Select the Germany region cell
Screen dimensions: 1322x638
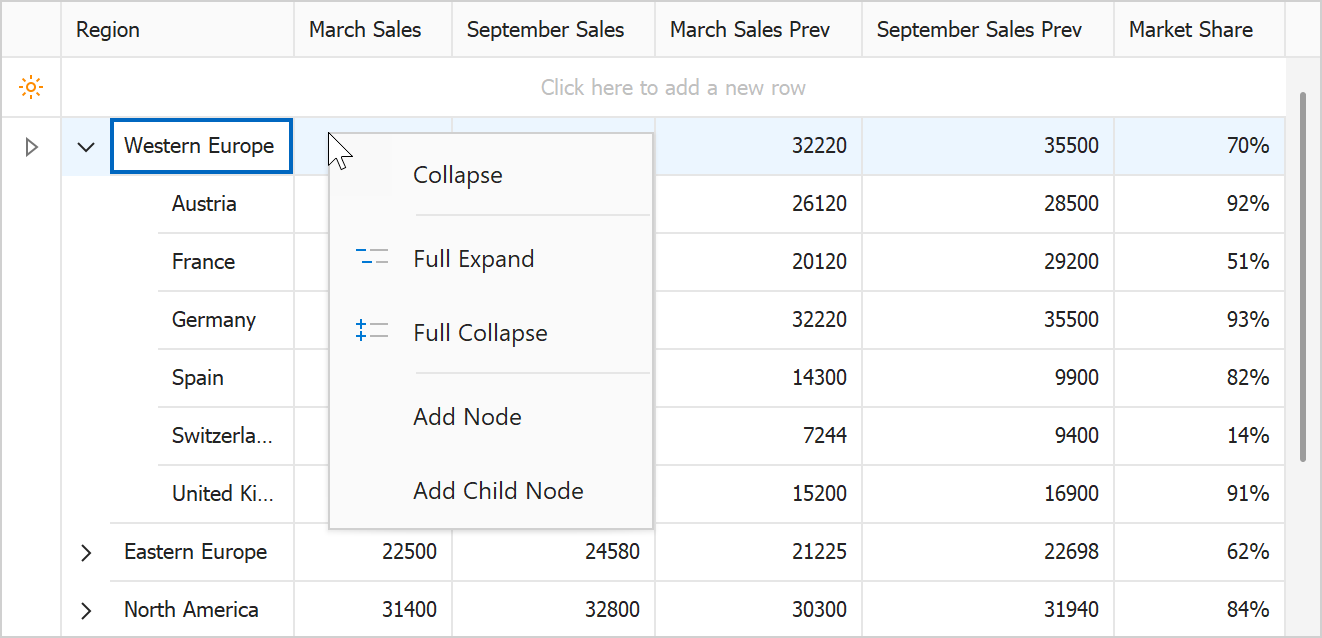click(214, 320)
